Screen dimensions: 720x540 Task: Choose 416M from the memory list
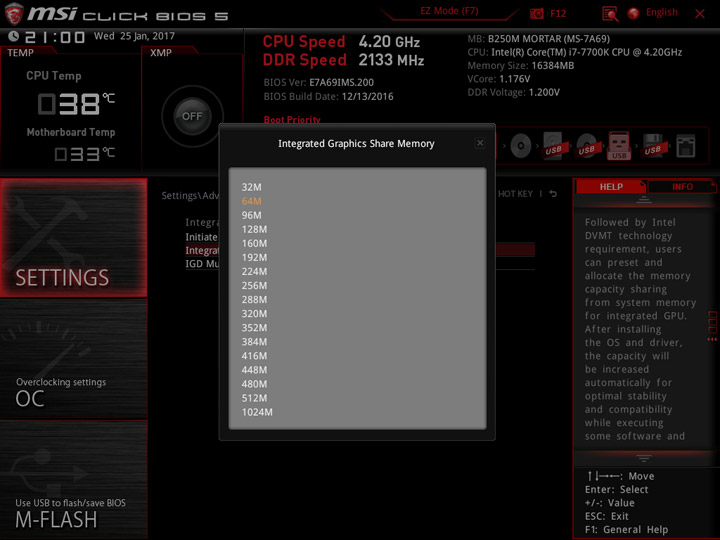[x=254, y=356]
